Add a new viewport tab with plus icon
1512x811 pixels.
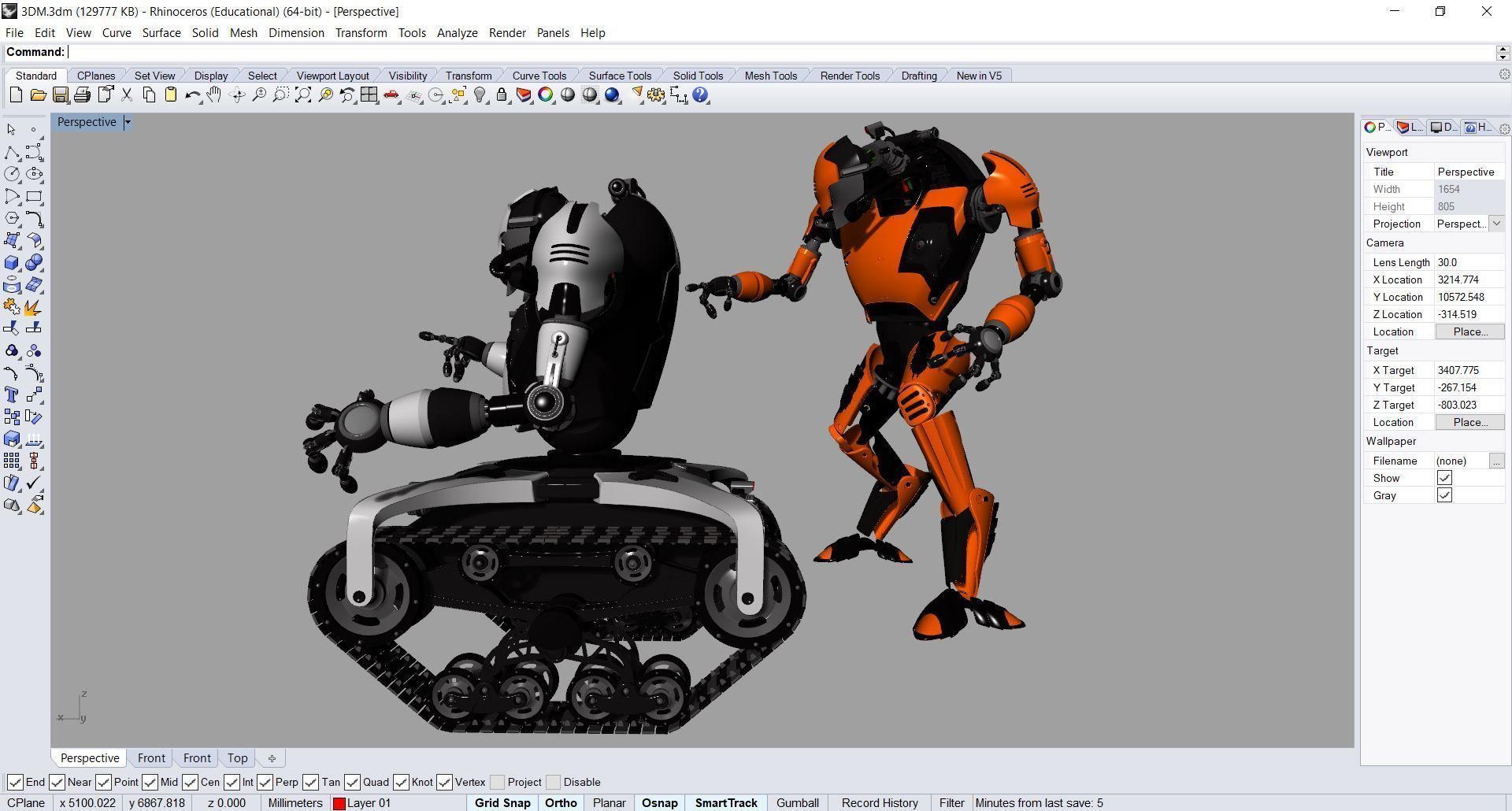pyautogui.click(x=272, y=758)
